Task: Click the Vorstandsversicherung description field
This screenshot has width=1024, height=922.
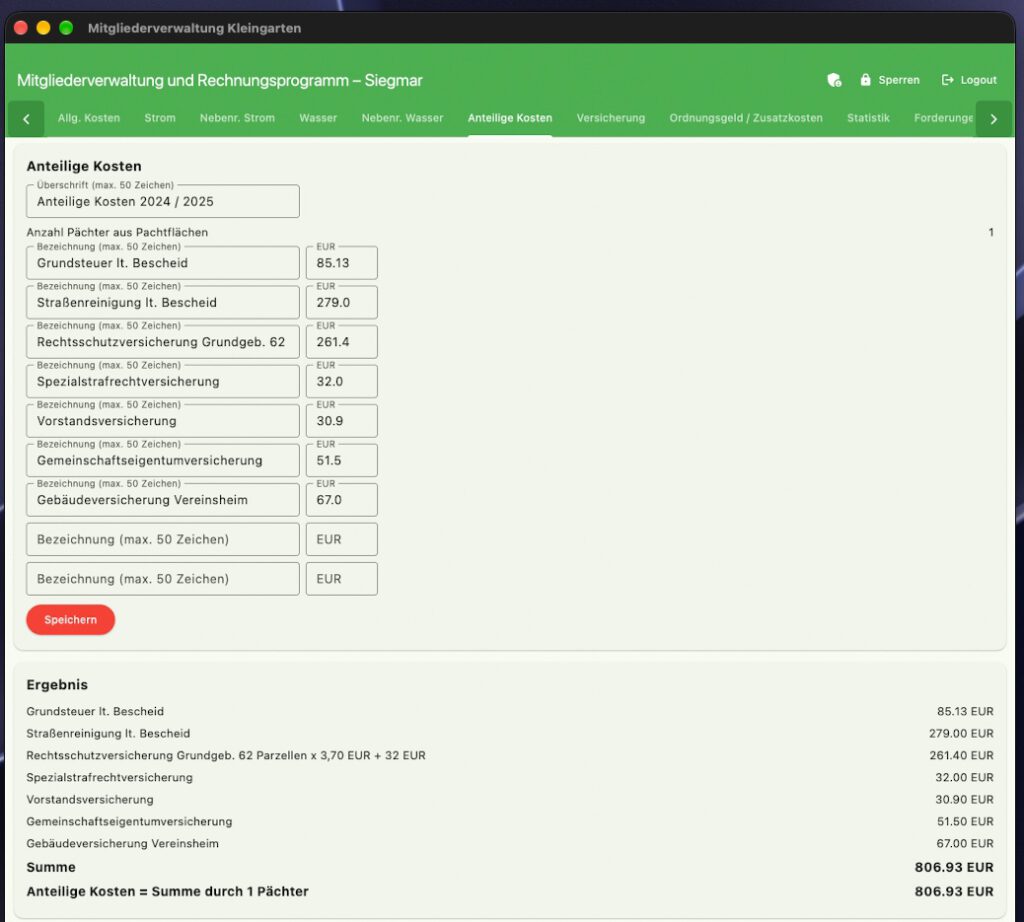Action: tap(163, 421)
